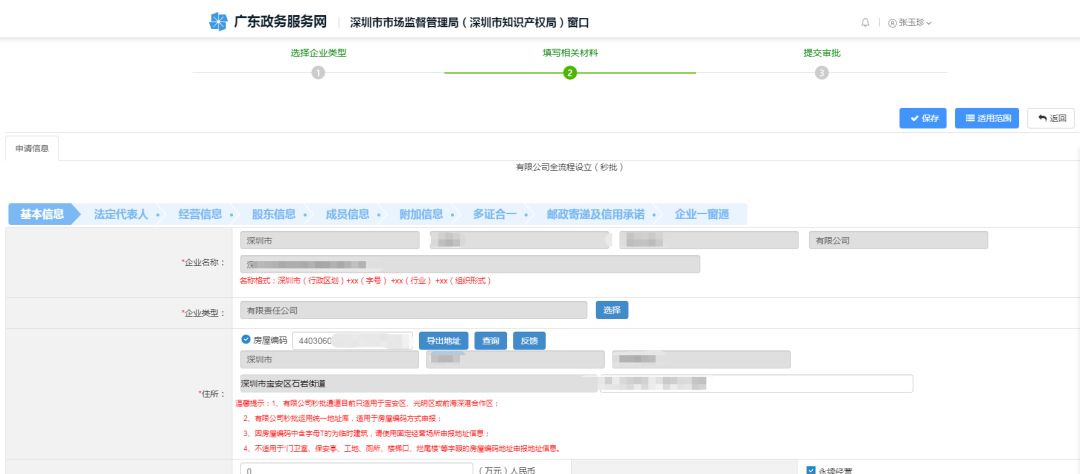Click the Guangdong government service logo icon
Image resolution: width=1080 pixels, height=474 pixels.
pyautogui.click(x=218, y=22)
